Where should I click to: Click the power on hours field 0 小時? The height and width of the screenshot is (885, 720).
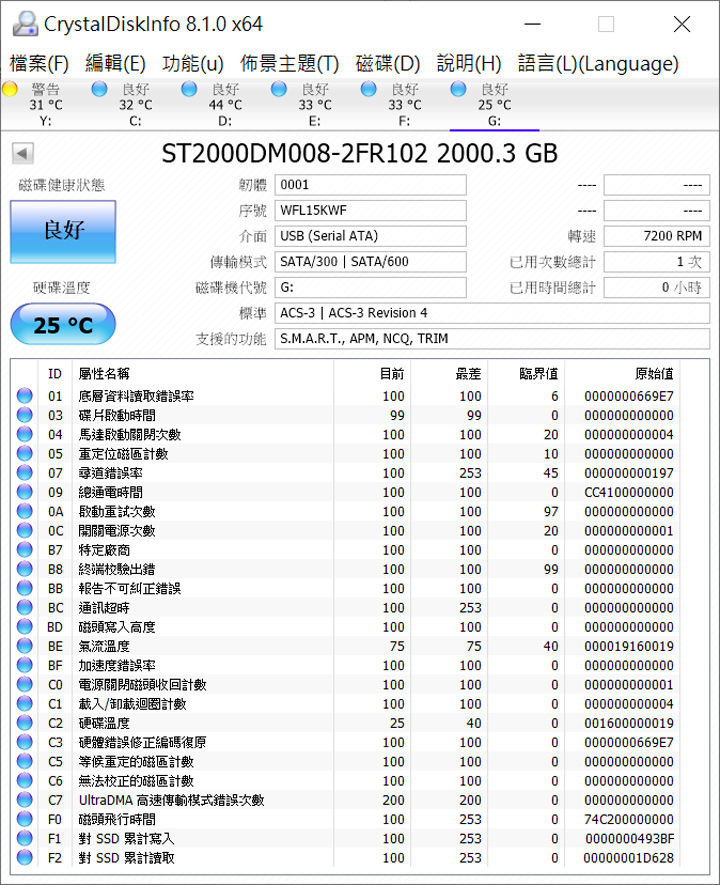click(657, 287)
